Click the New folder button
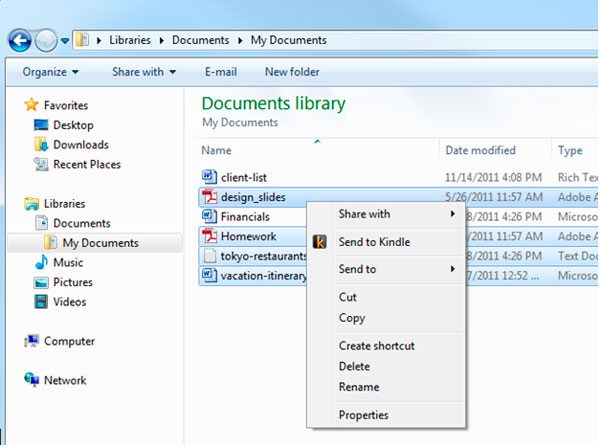 292,72
